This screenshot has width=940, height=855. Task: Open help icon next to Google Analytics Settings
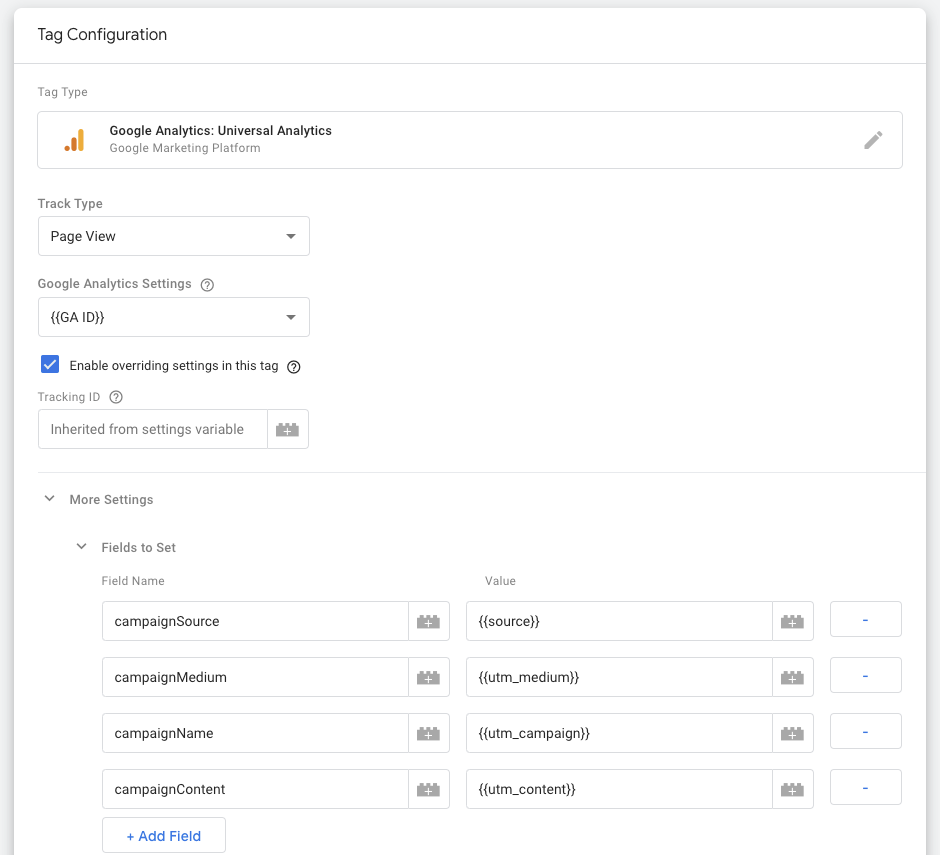click(207, 285)
